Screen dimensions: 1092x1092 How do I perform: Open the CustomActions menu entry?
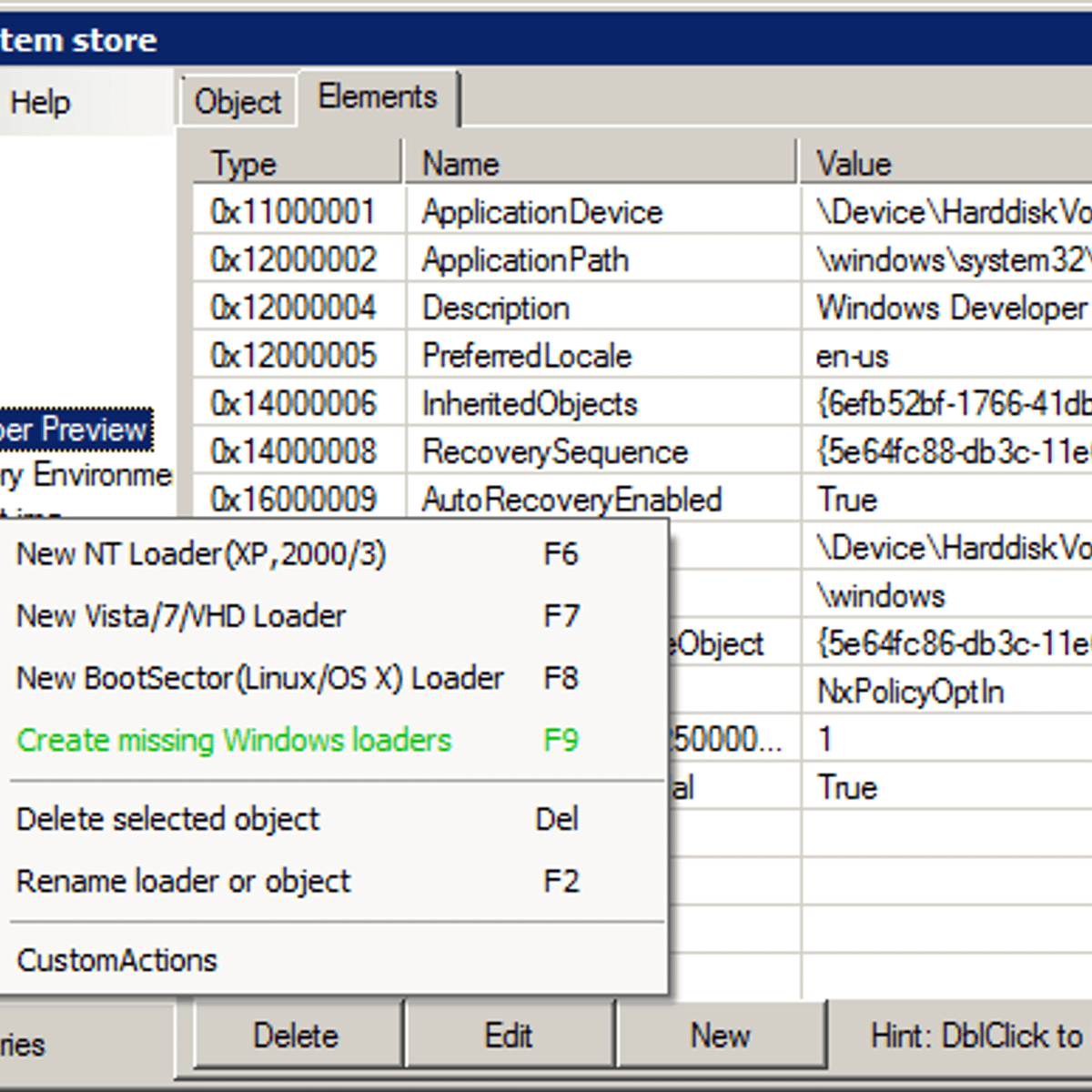coord(117,960)
